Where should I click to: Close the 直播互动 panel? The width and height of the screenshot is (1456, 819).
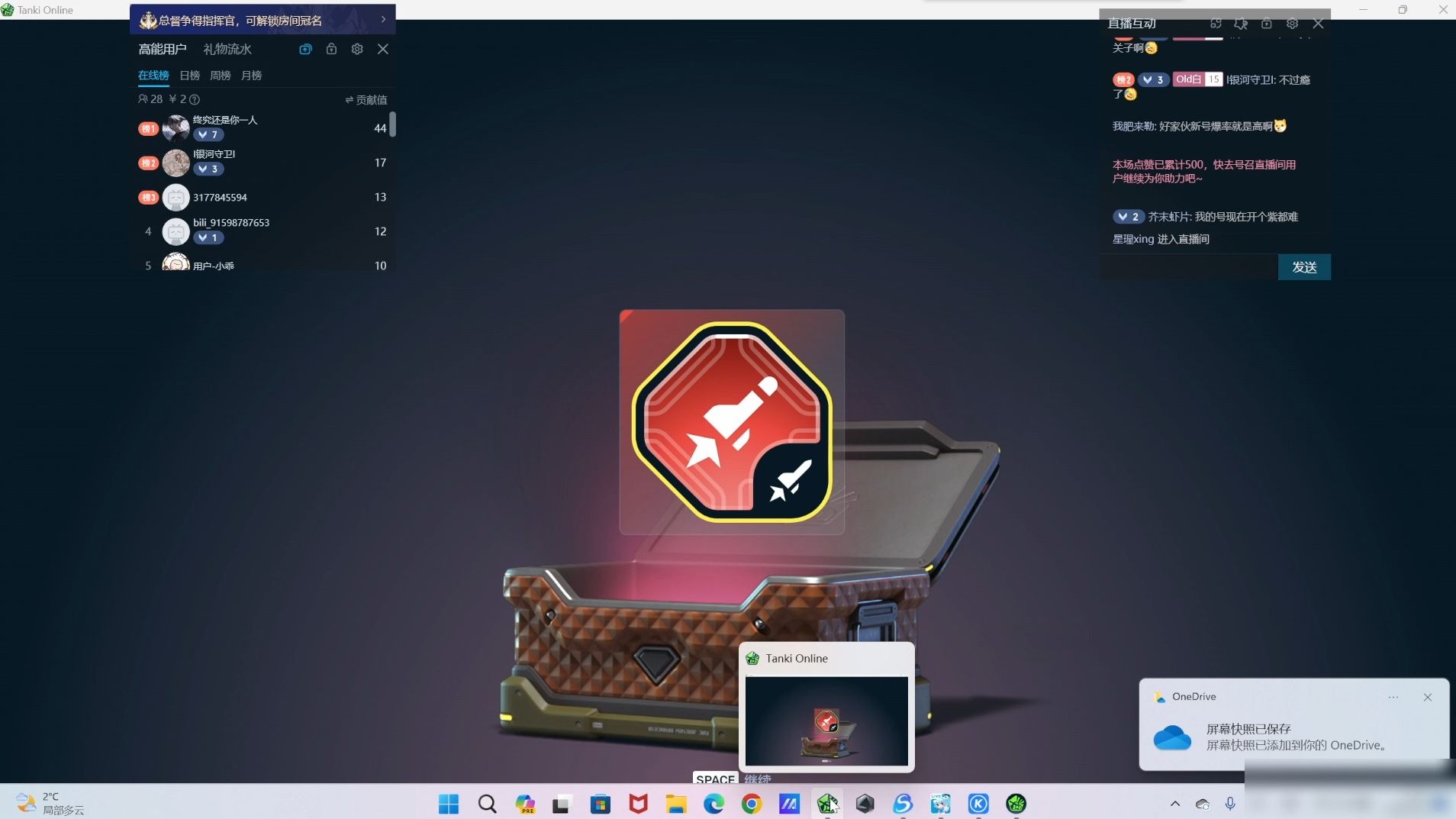tap(1318, 24)
